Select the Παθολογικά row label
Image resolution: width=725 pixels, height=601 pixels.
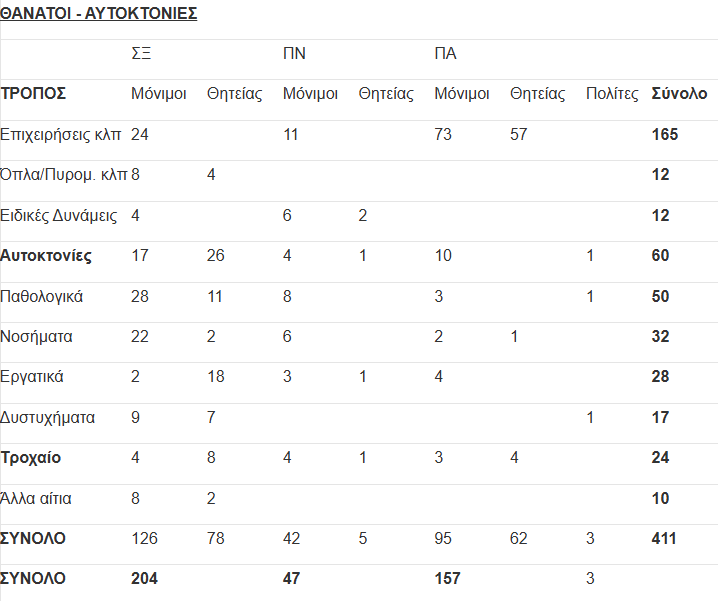(x=42, y=296)
